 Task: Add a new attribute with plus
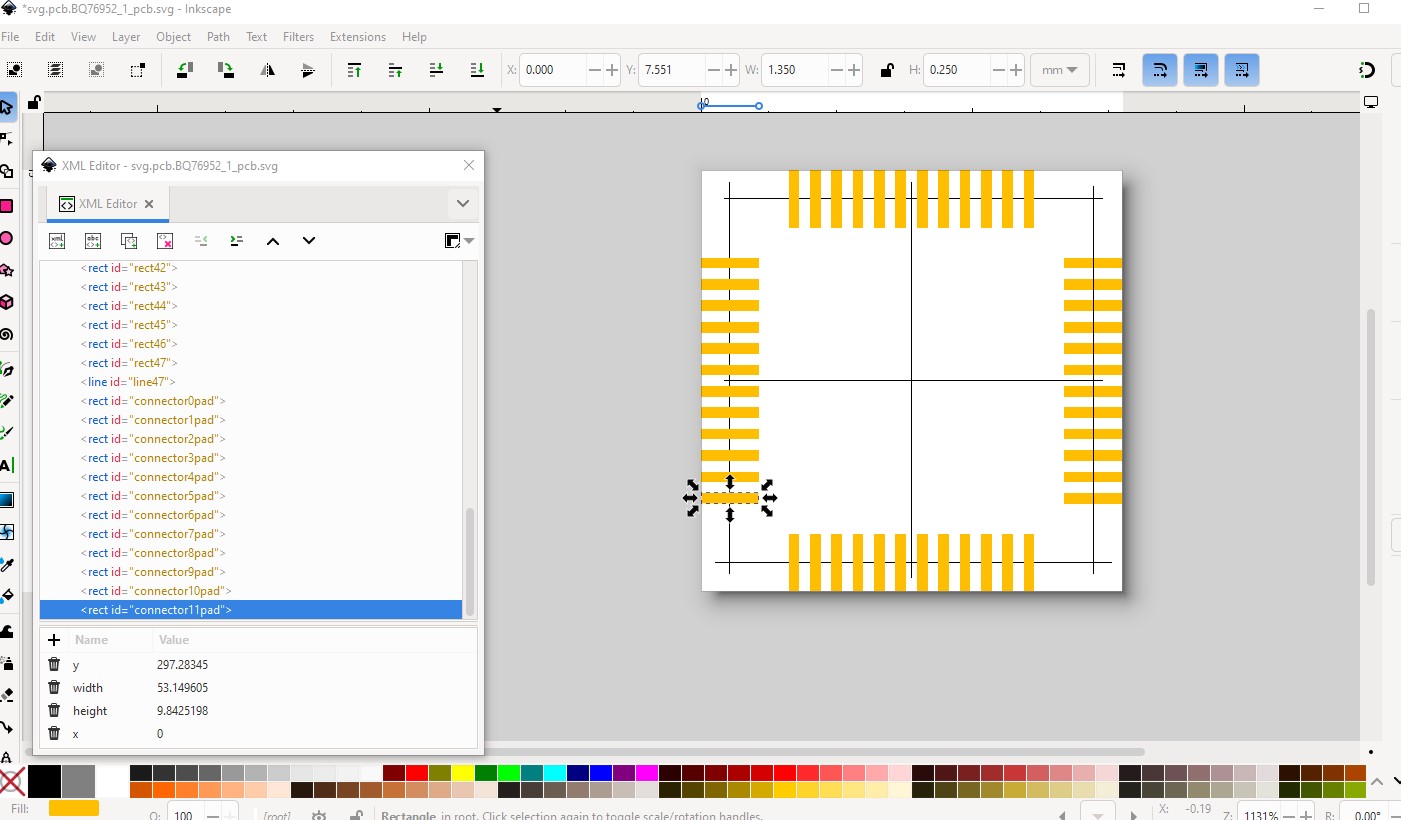click(54, 640)
